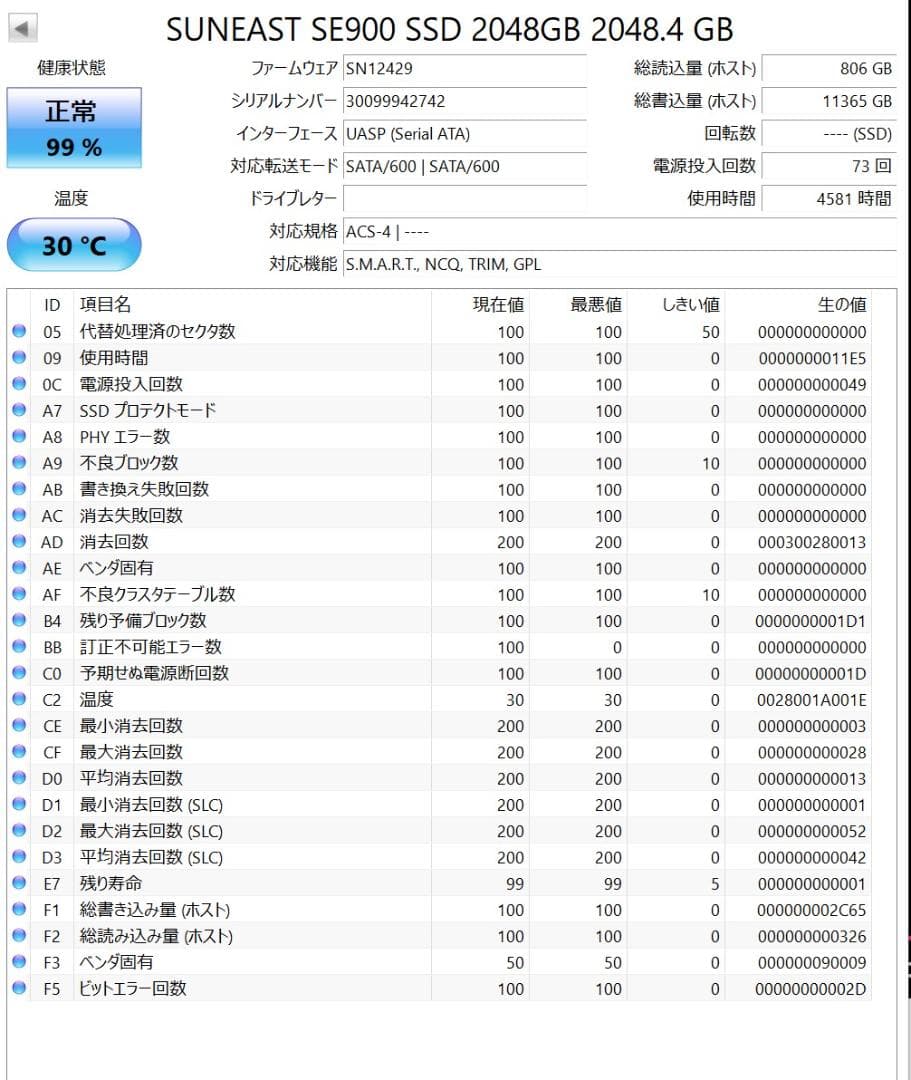
Task: Click the blue dot beside 不良ブロック数 A9
Action: [20, 463]
